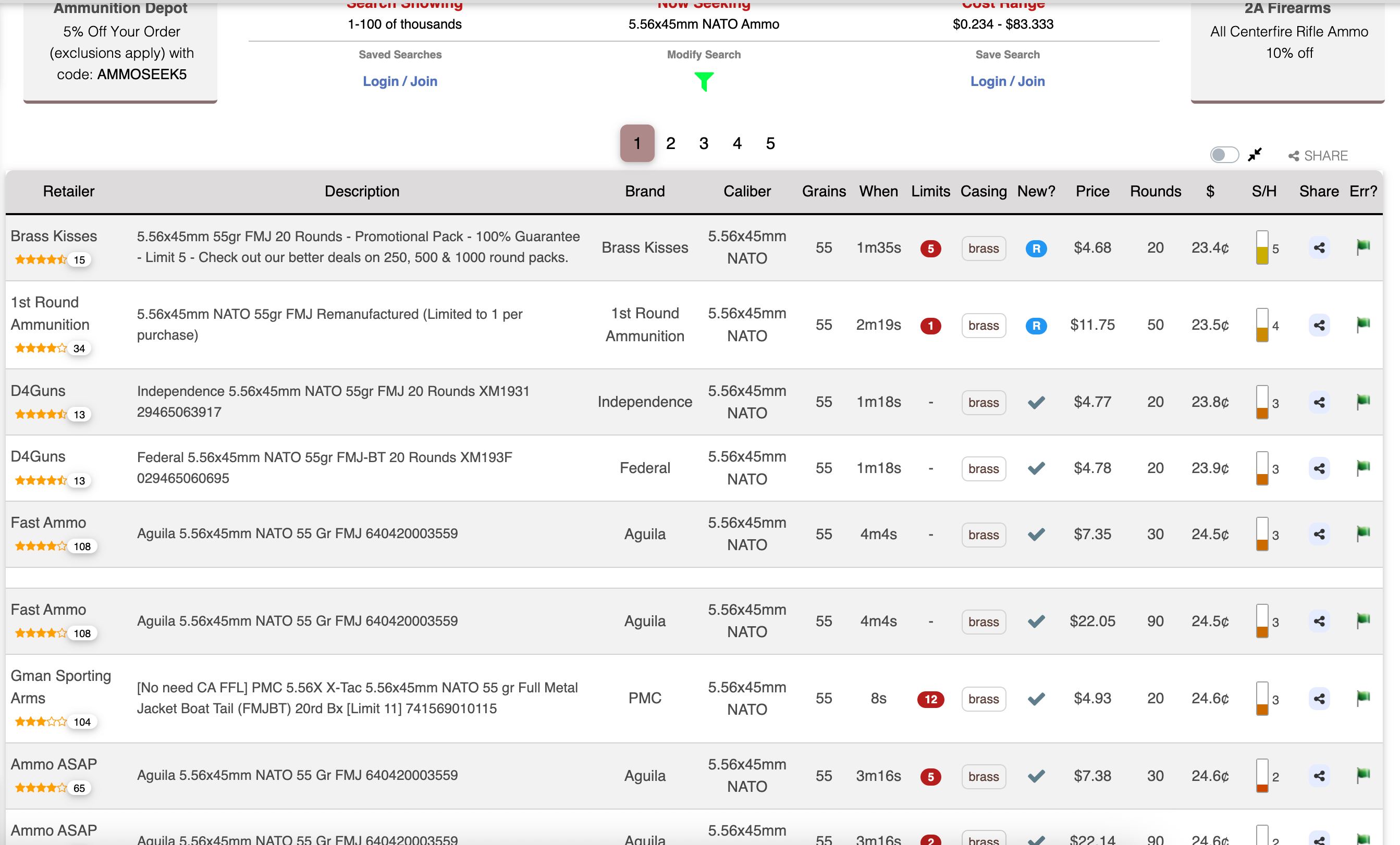Click brass casing tag in Fast Ammo $7.35 row
1400x845 pixels.
coord(983,535)
